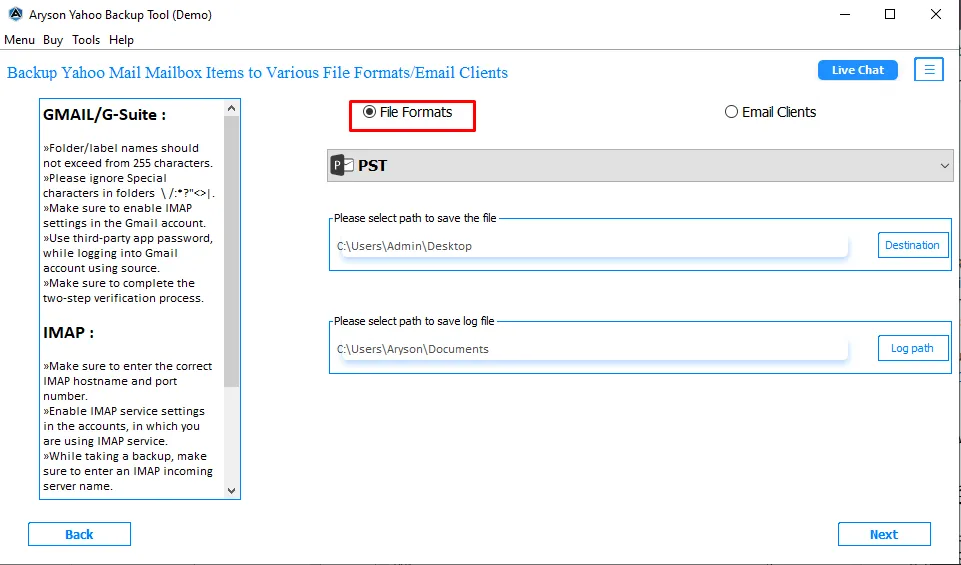Maximize the Aryson Yahoo Backup Tool window

click(890, 14)
